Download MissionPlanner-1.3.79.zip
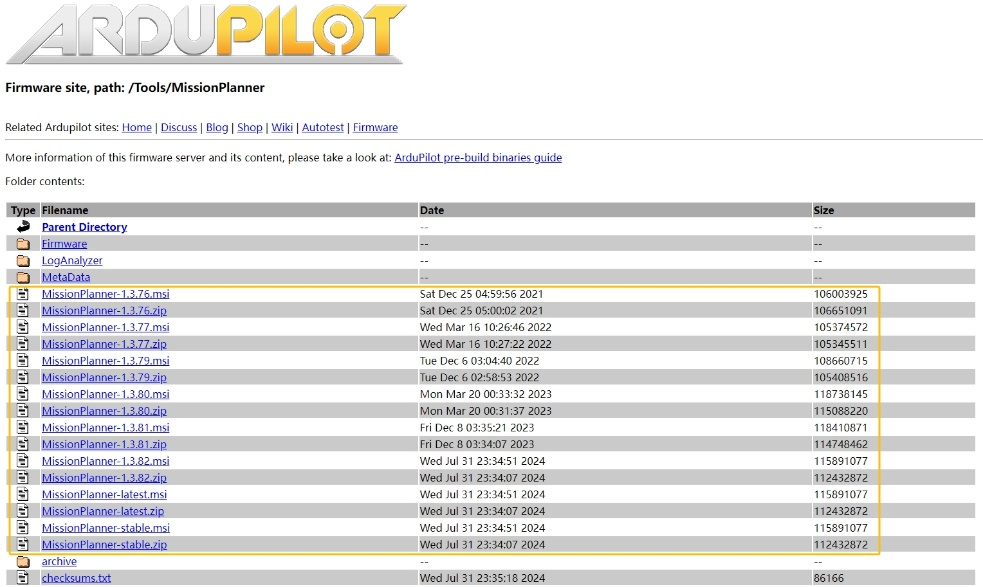 104,377
